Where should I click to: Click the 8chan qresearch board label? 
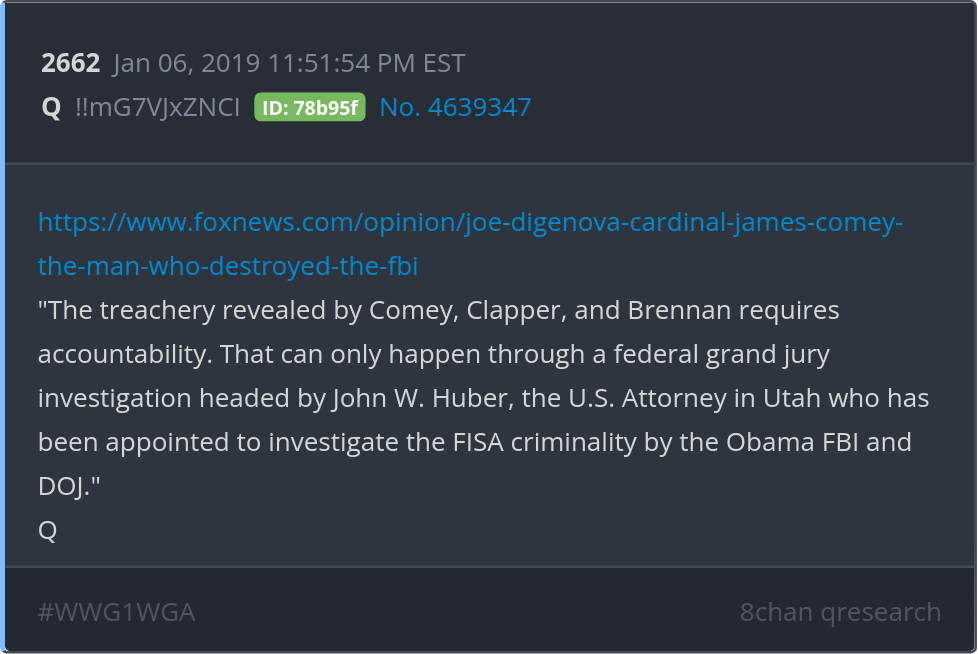840,612
